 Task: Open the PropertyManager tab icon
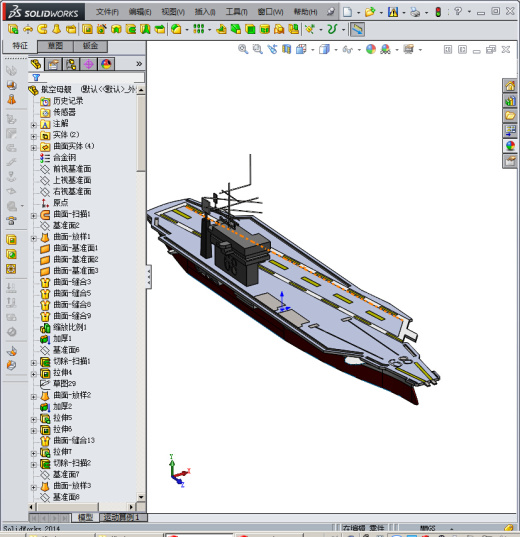(53, 64)
